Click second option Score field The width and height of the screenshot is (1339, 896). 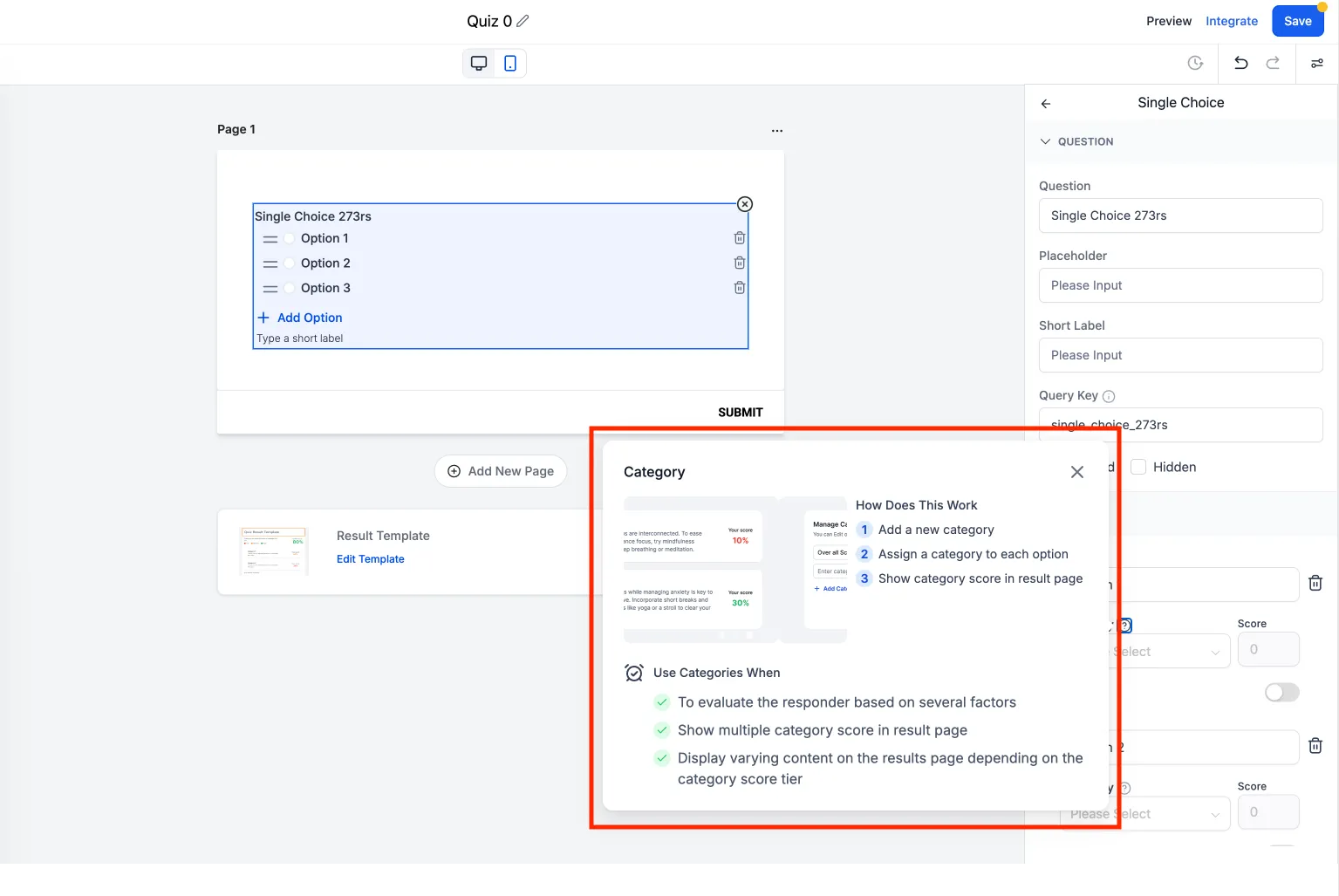tap(1268, 812)
